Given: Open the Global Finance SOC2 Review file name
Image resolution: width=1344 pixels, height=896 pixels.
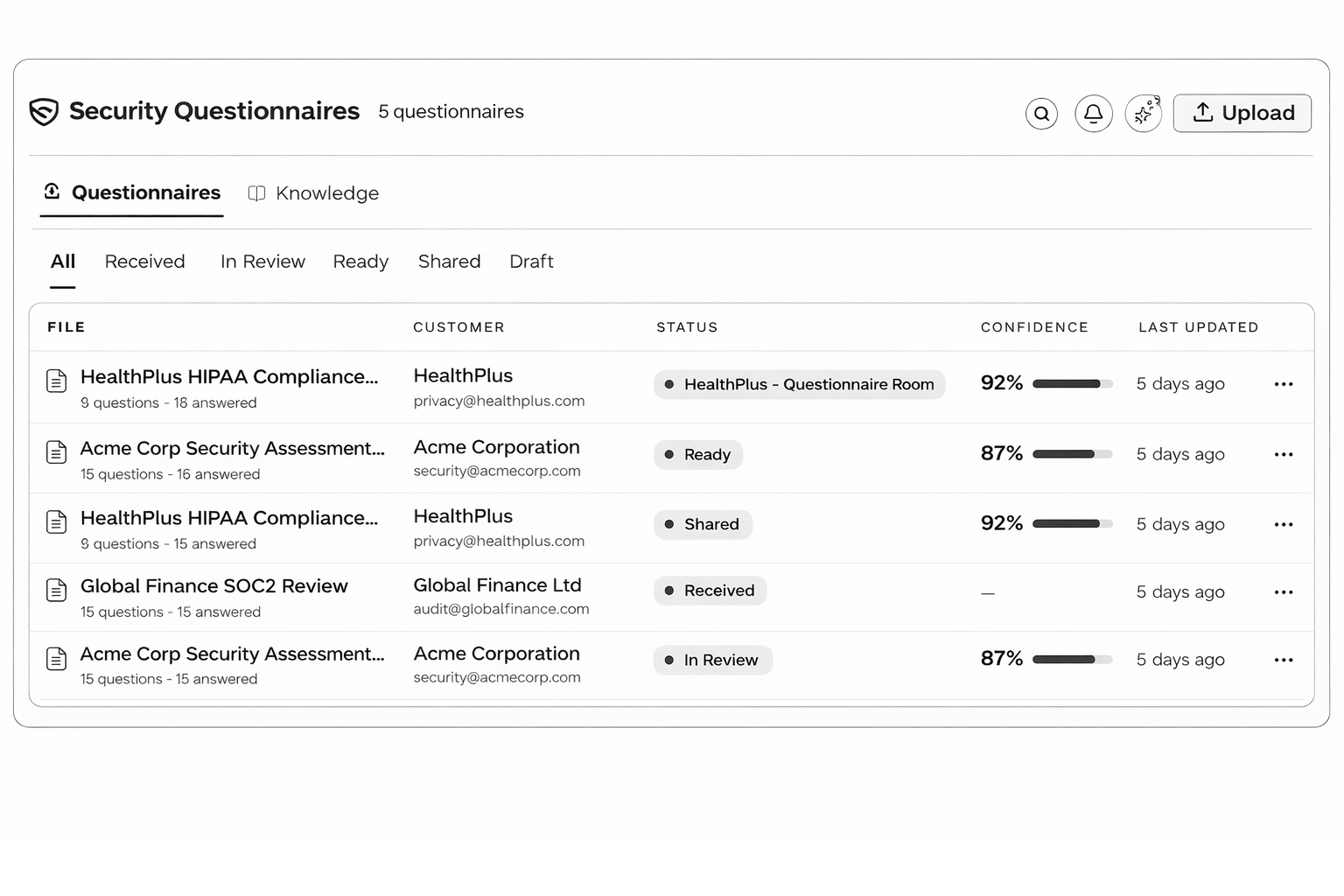Looking at the screenshot, I should pos(213,585).
